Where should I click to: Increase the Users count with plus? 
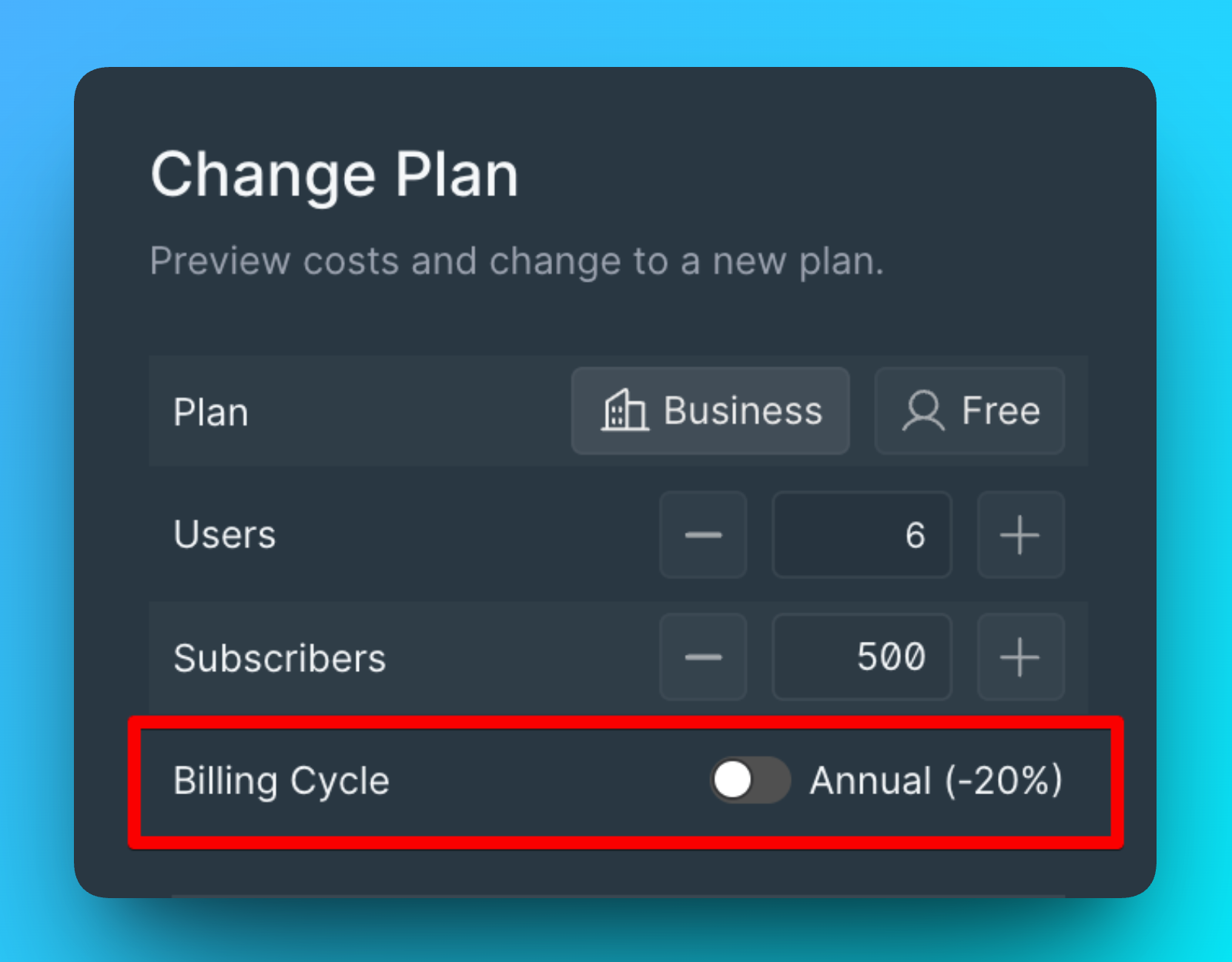coord(1020,535)
